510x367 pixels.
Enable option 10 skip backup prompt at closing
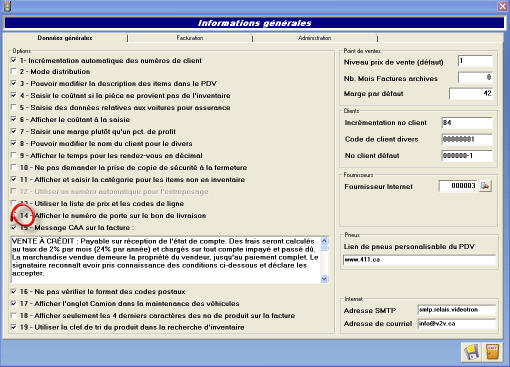tap(14, 167)
